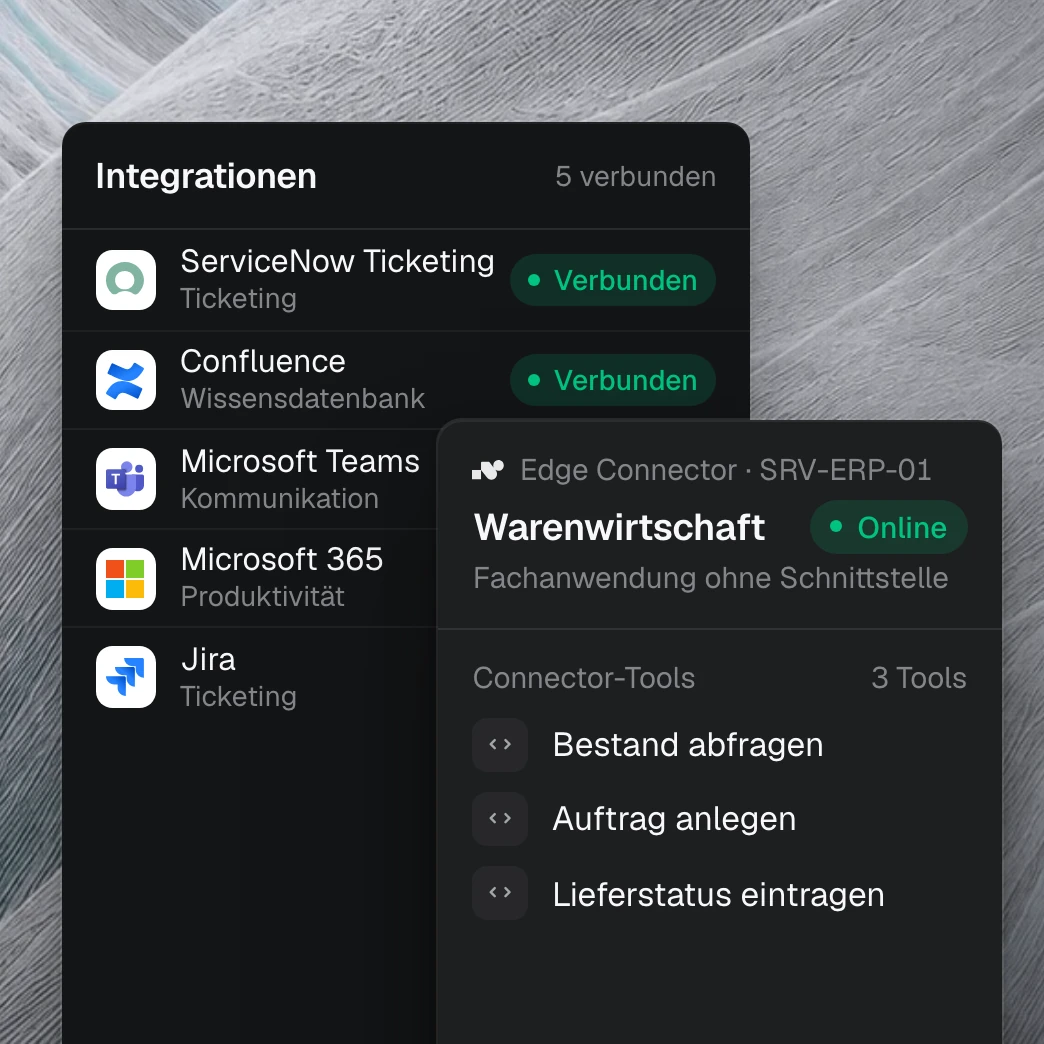
Task: Click the Online status badge
Action: point(888,527)
